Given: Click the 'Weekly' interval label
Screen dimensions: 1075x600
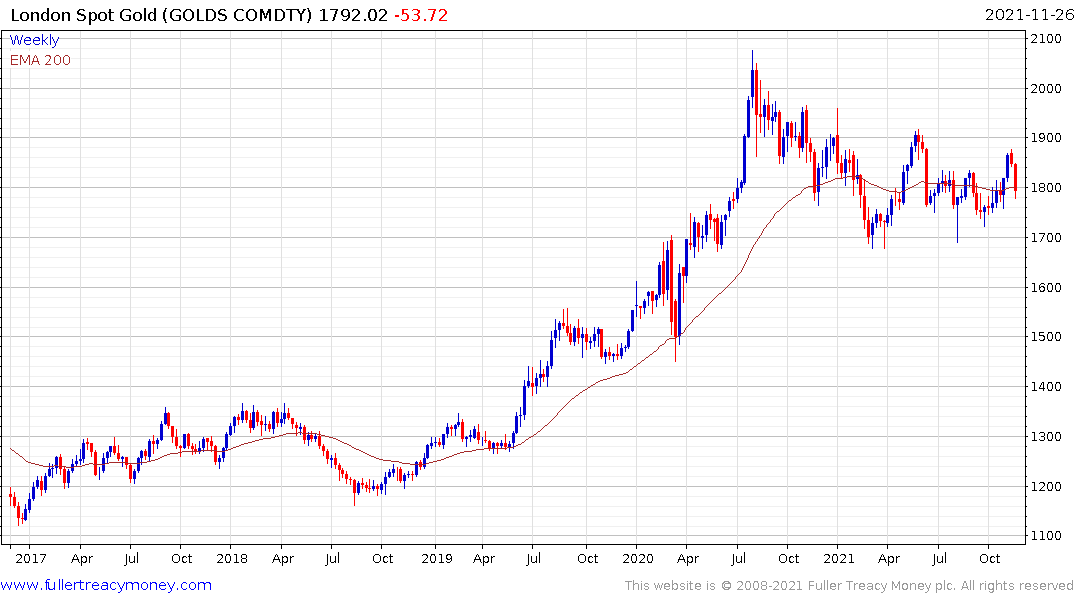Looking at the screenshot, I should (34, 40).
